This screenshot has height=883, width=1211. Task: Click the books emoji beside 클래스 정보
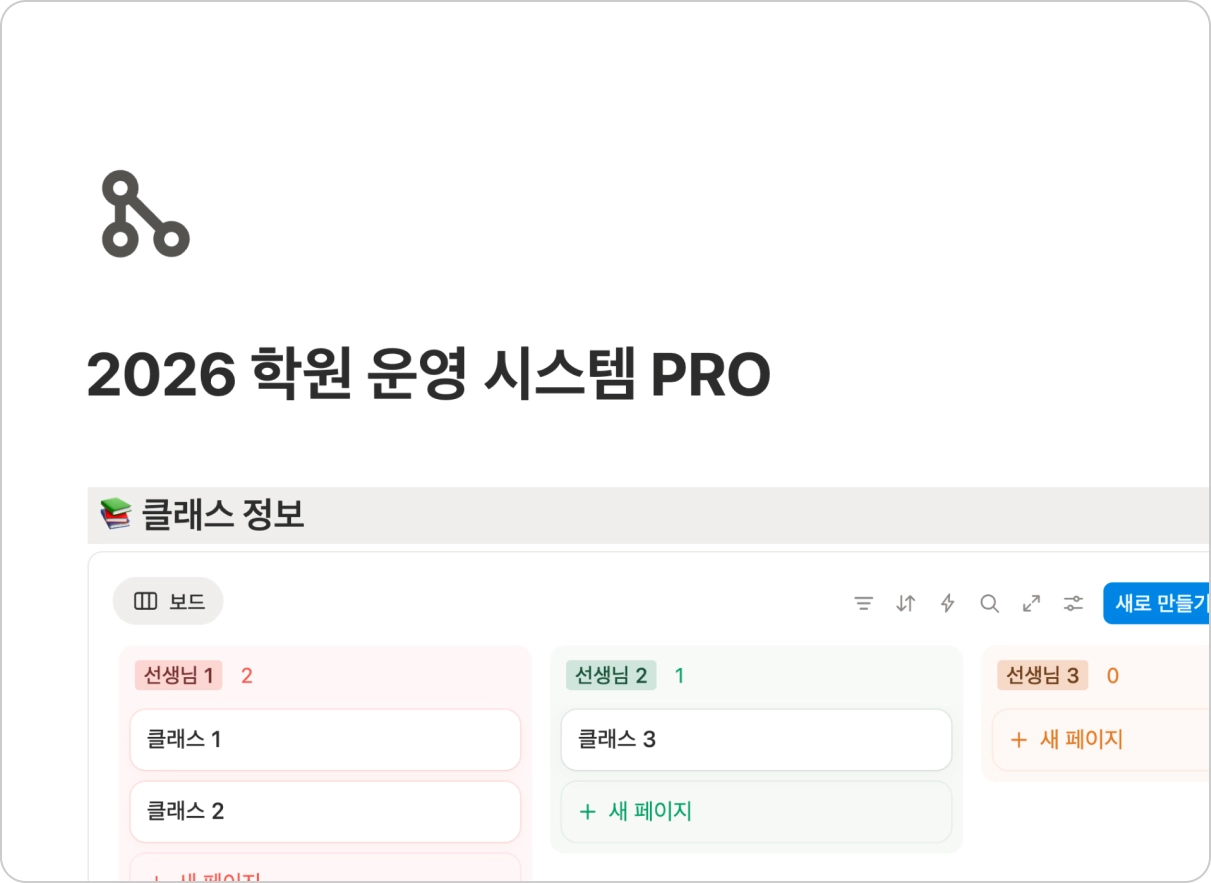click(116, 515)
